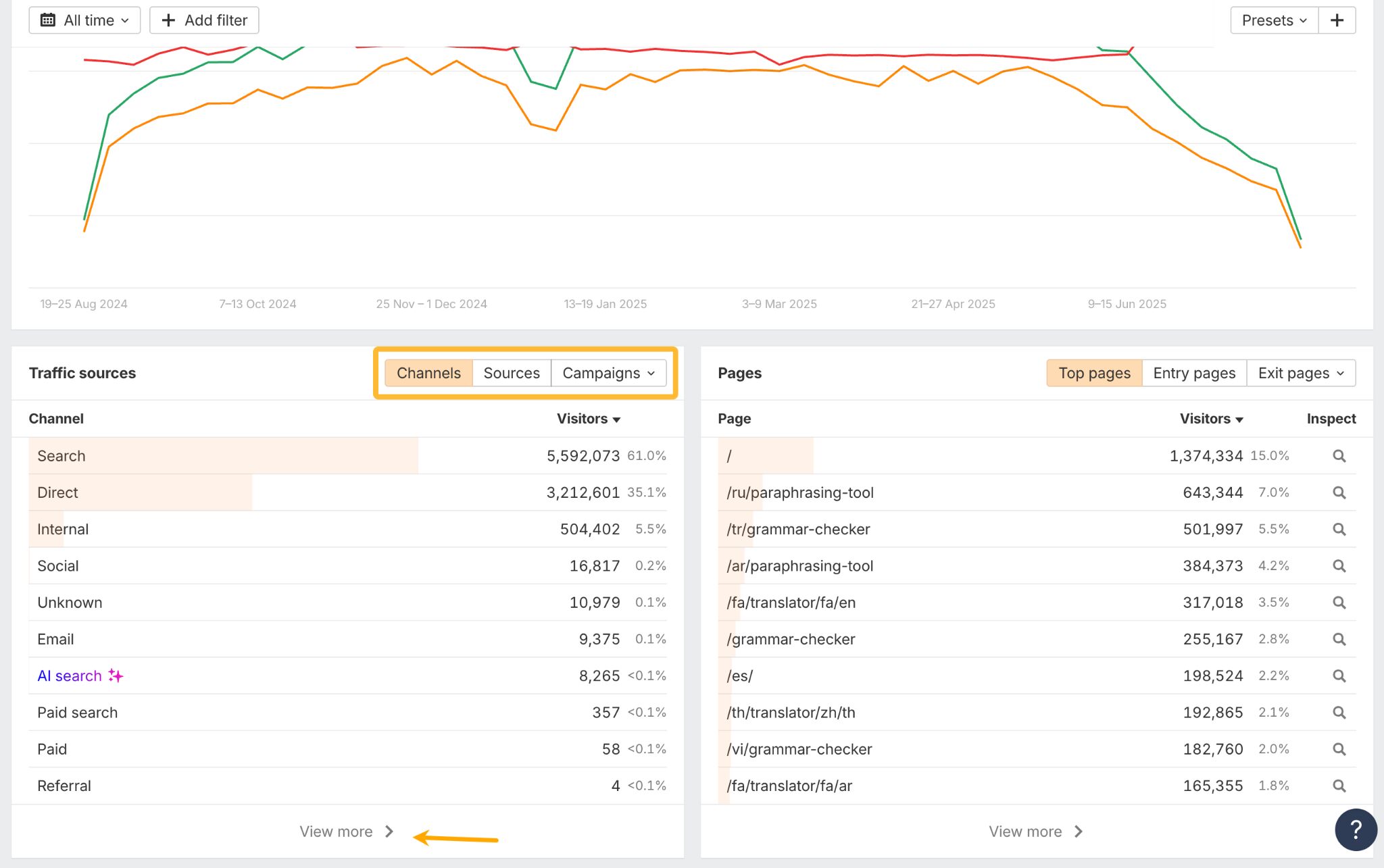Select the Top pages segment
1384x868 pixels.
(x=1093, y=372)
